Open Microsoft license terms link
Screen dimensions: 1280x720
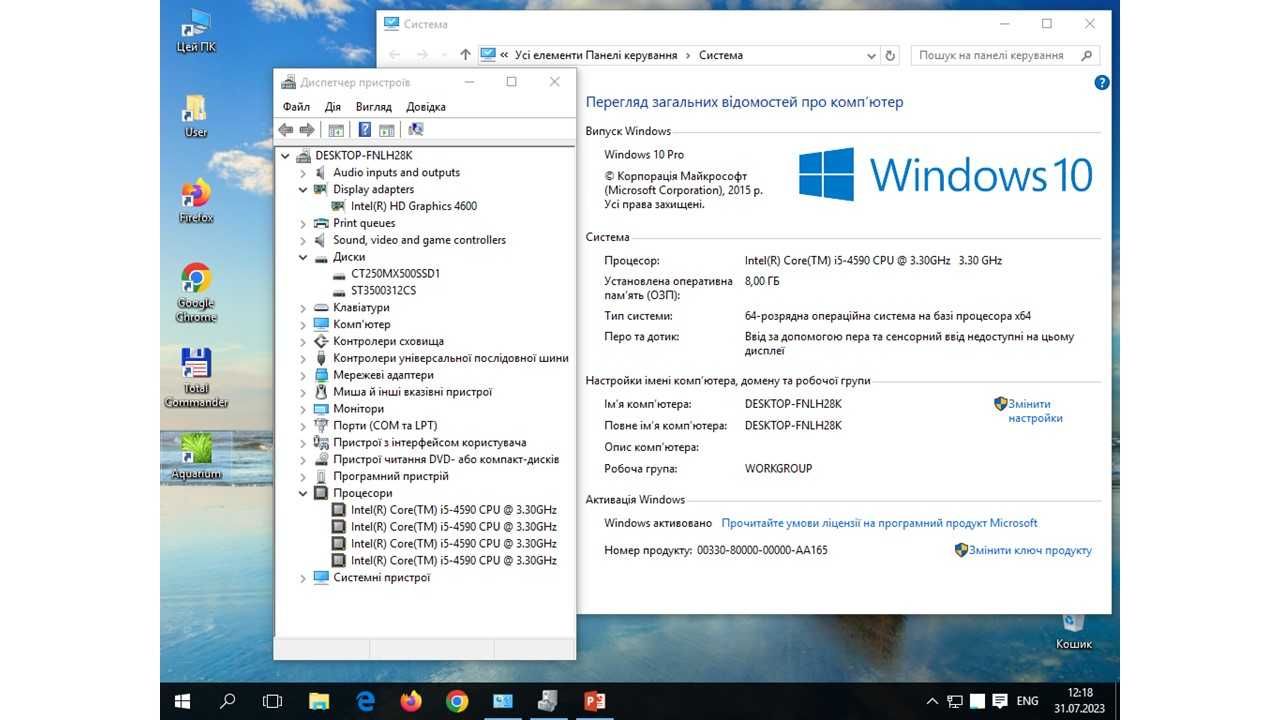(x=879, y=523)
